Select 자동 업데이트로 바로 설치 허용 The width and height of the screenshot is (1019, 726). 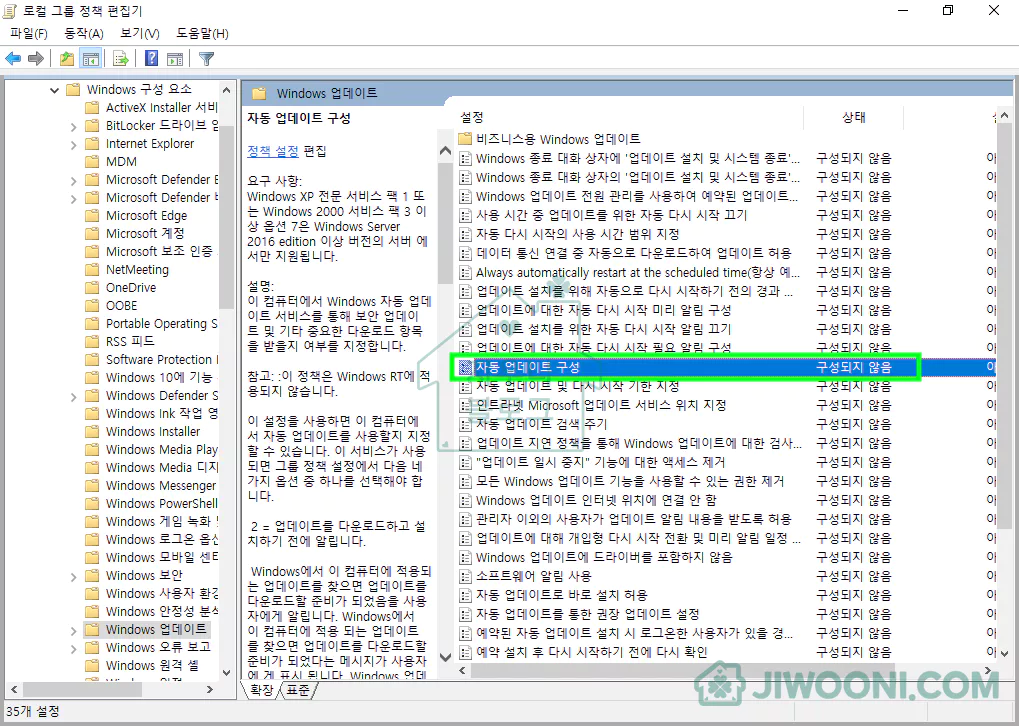coord(553,595)
